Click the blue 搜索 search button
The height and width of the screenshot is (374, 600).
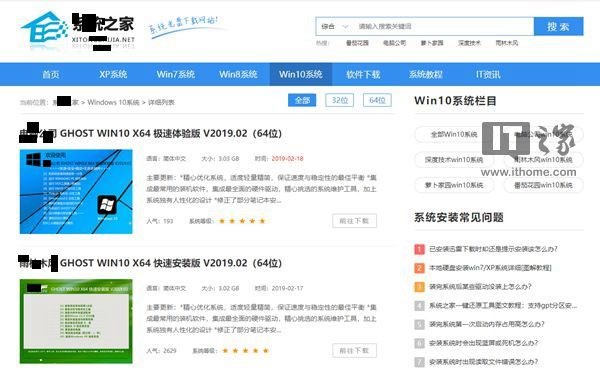point(558,26)
